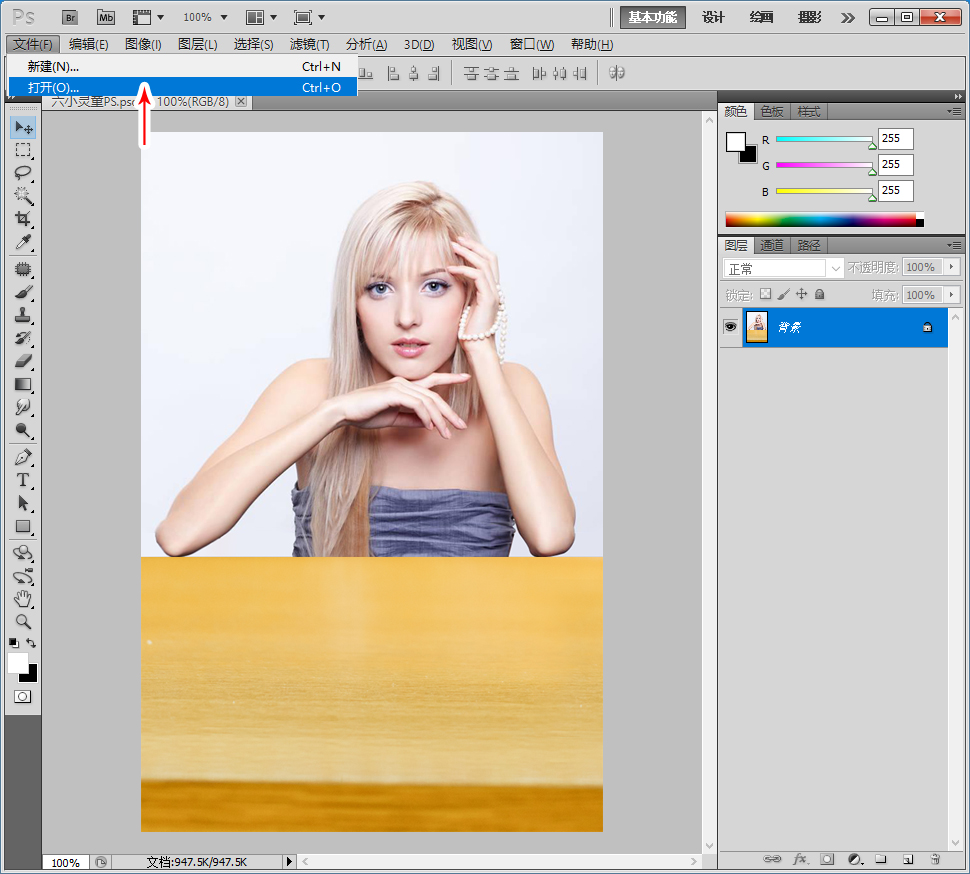
Task: Select the Eyedropper tool
Action: click(x=24, y=242)
